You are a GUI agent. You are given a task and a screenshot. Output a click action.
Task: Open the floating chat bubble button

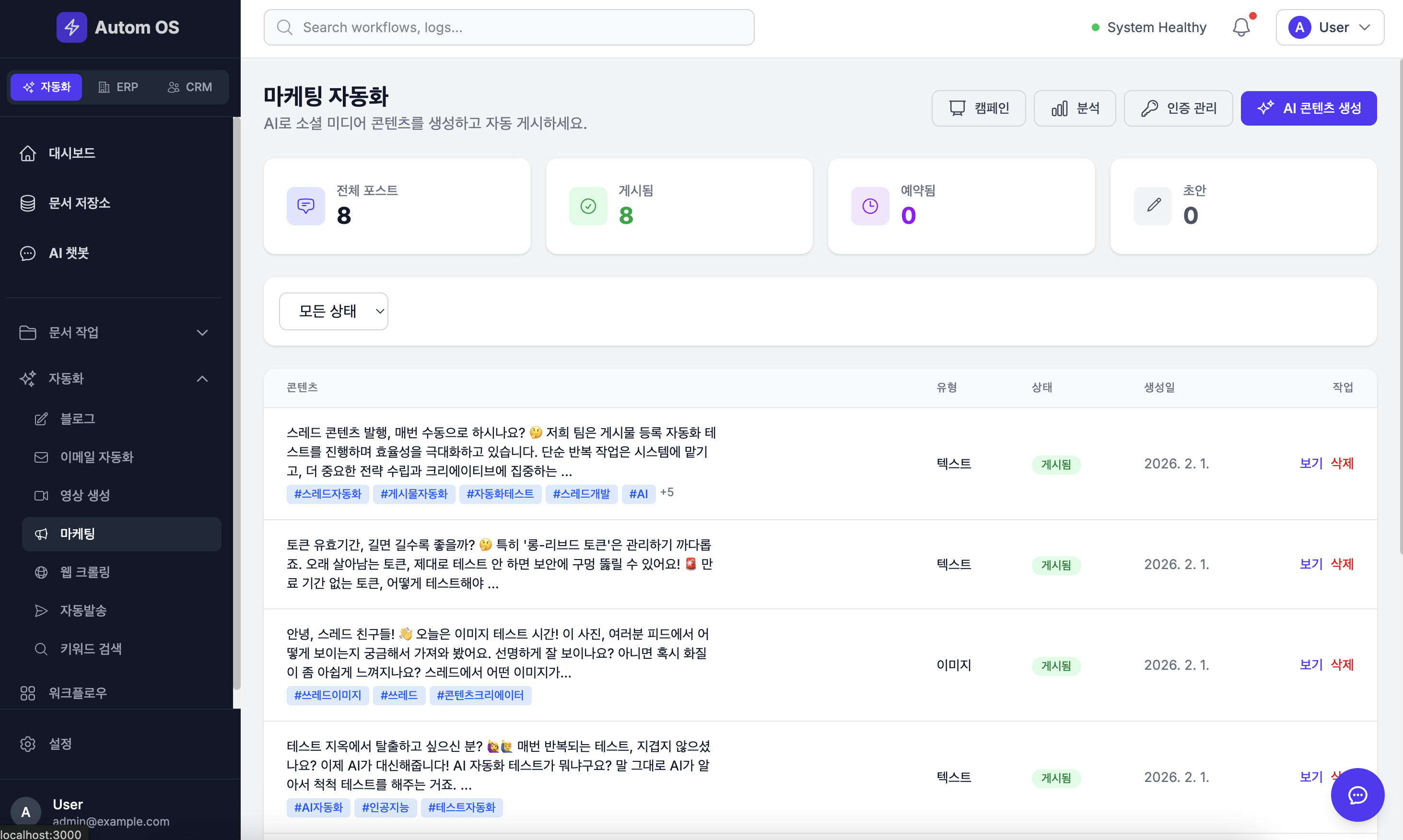coord(1358,795)
